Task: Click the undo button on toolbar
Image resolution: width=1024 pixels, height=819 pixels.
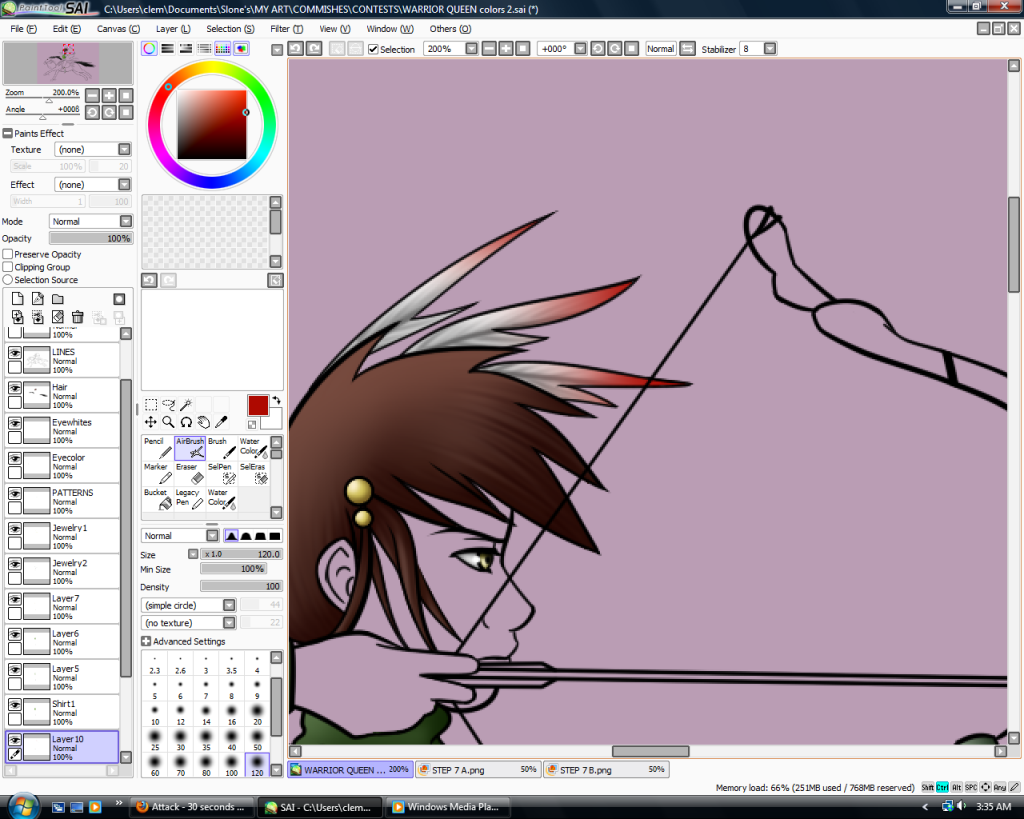Action: pyautogui.click(x=296, y=48)
